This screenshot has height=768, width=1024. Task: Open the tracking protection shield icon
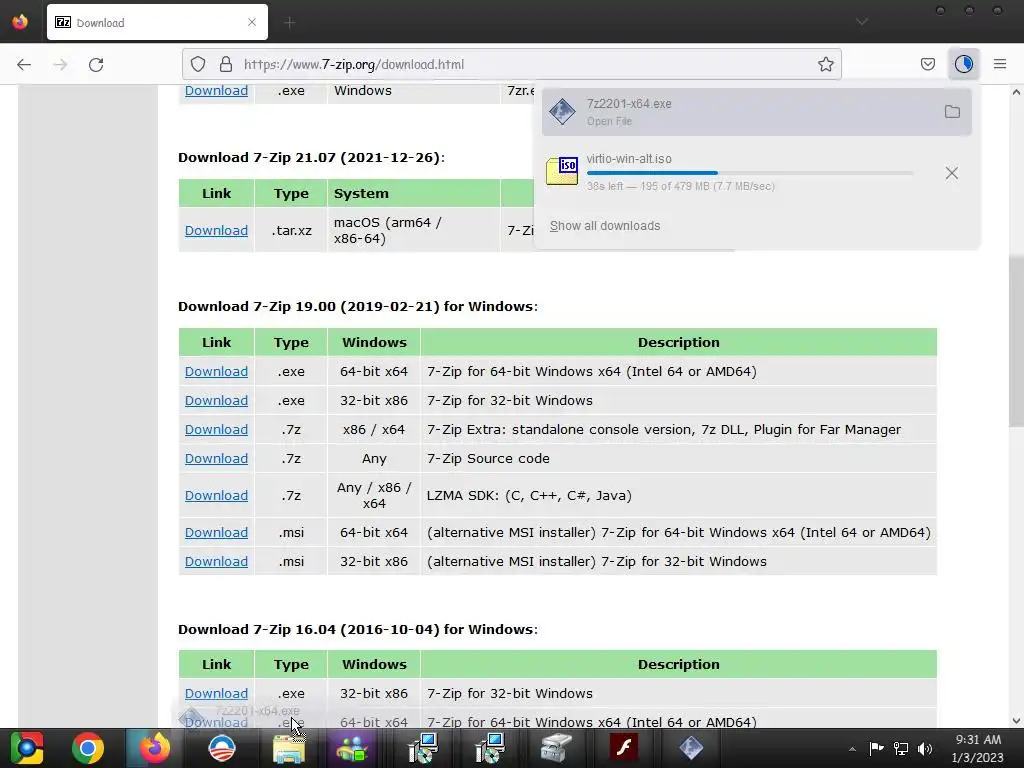[198, 64]
